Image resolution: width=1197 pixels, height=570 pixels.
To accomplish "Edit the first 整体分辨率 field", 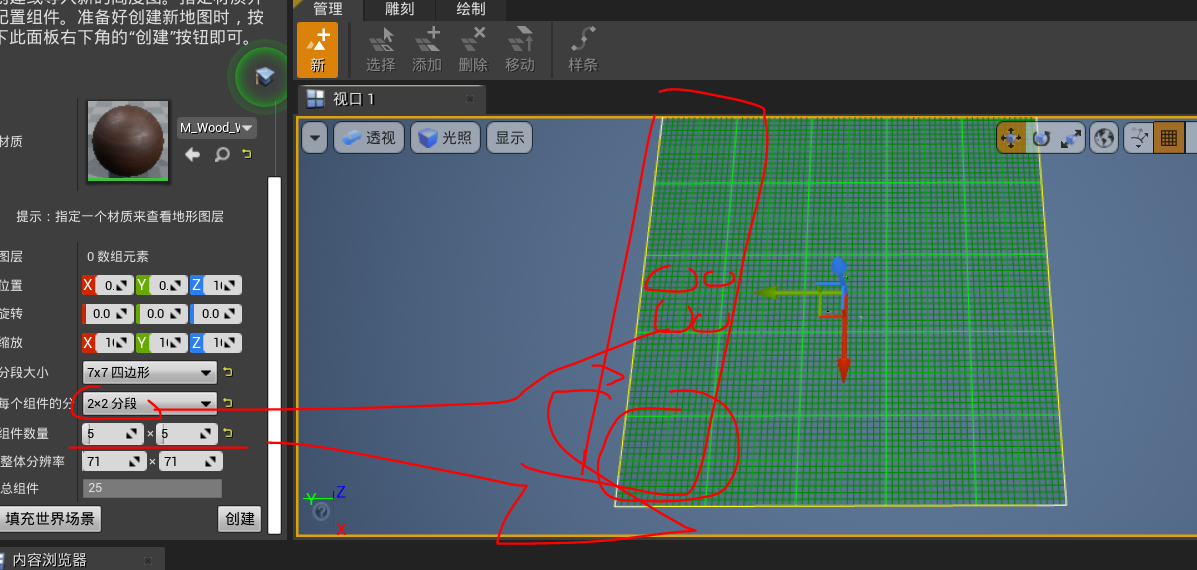I will coord(115,462).
